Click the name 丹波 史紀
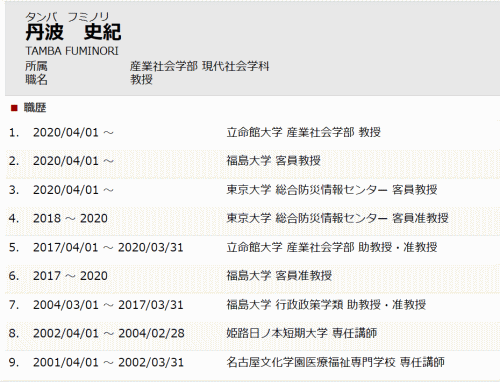This screenshot has height=382, width=500. (73, 32)
